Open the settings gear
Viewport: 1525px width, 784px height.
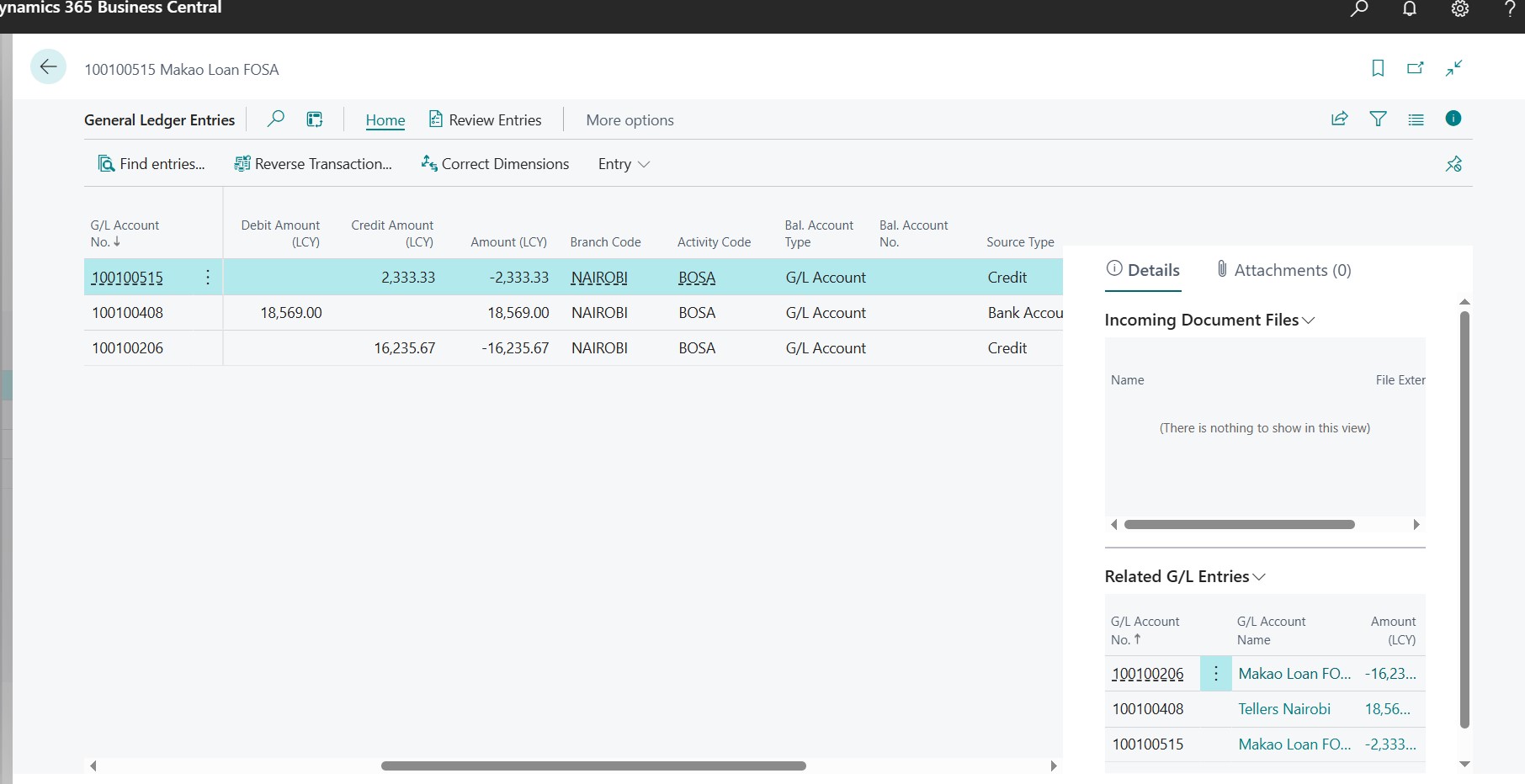(1460, 9)
